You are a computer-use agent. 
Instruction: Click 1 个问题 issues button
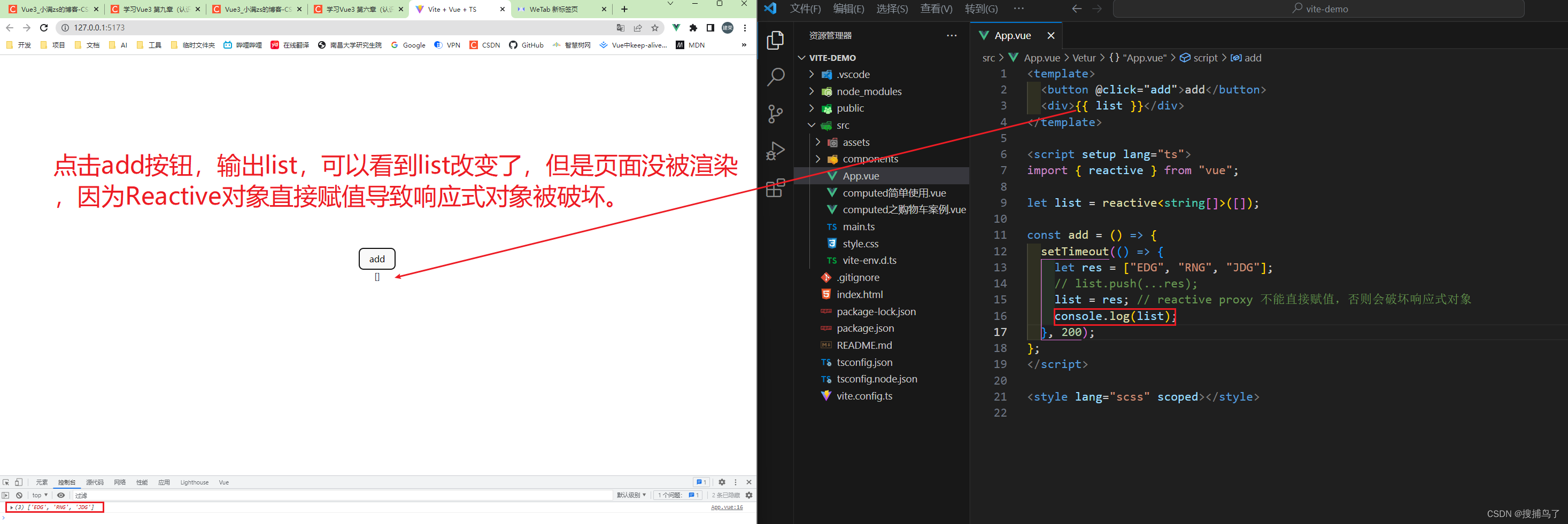[x=678, y=496]
